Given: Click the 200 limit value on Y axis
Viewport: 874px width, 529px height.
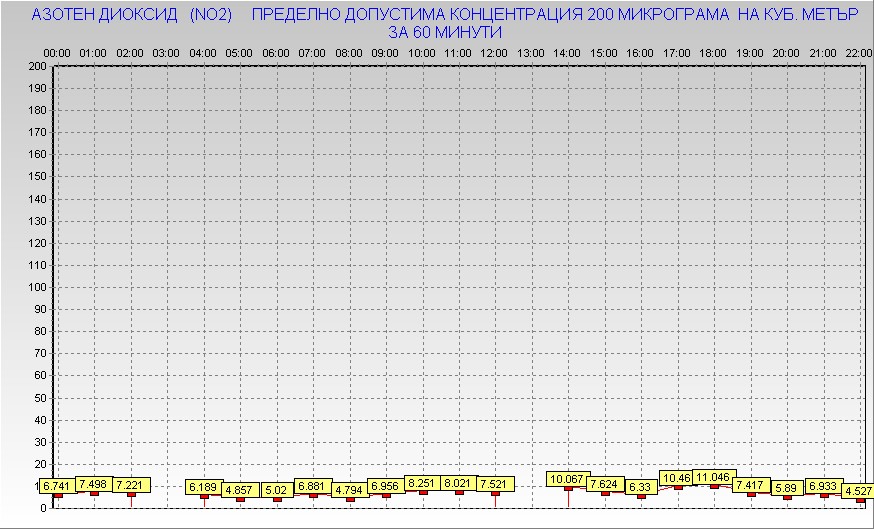Looking at the screenshot, I should click(37, 66).
